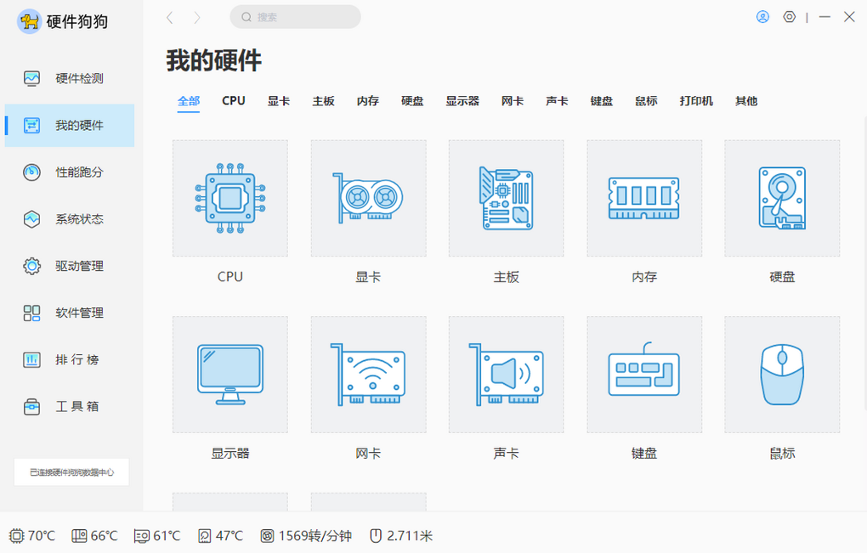Click the 工具箱 menu label

click(x=77, y=407)
